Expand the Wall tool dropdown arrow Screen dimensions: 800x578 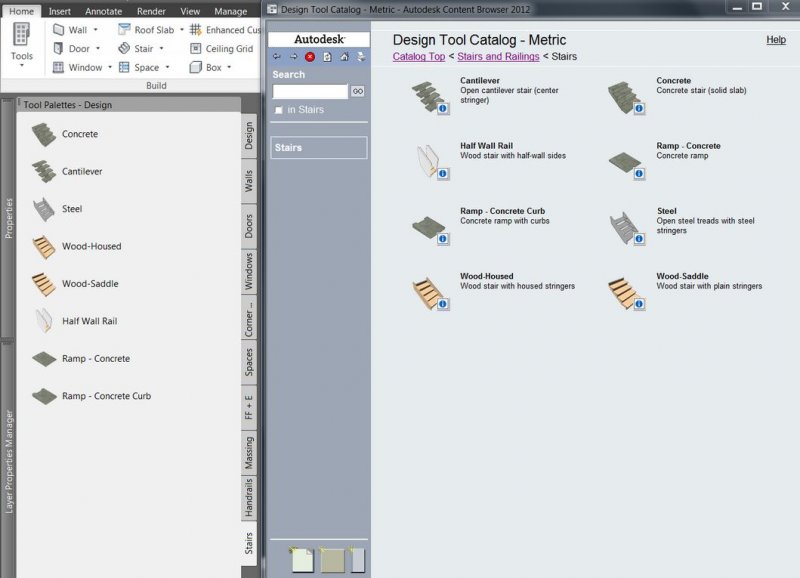pos(95,30)
